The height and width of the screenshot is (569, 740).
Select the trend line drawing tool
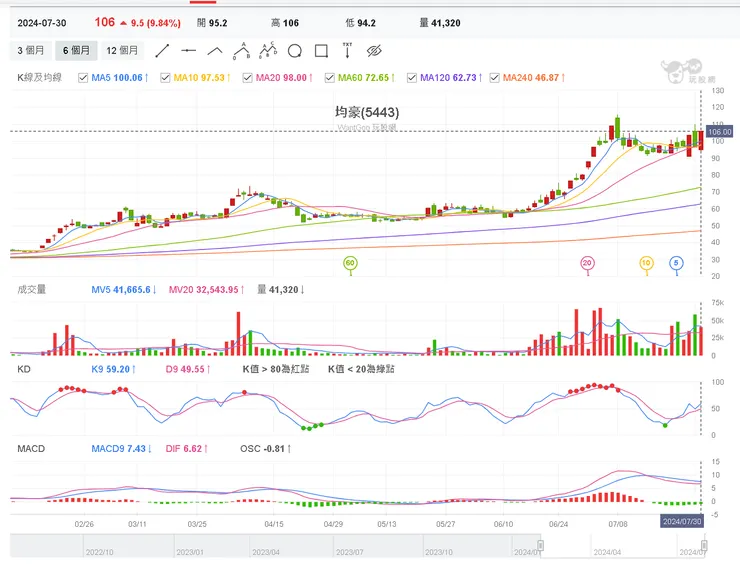click(x=162, y=50)
